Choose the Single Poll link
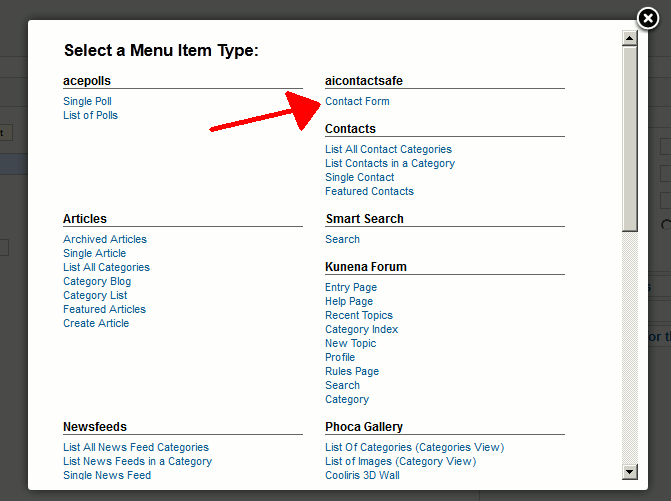The height and width of the screenshot is (501, 671). tap(87, 102)
